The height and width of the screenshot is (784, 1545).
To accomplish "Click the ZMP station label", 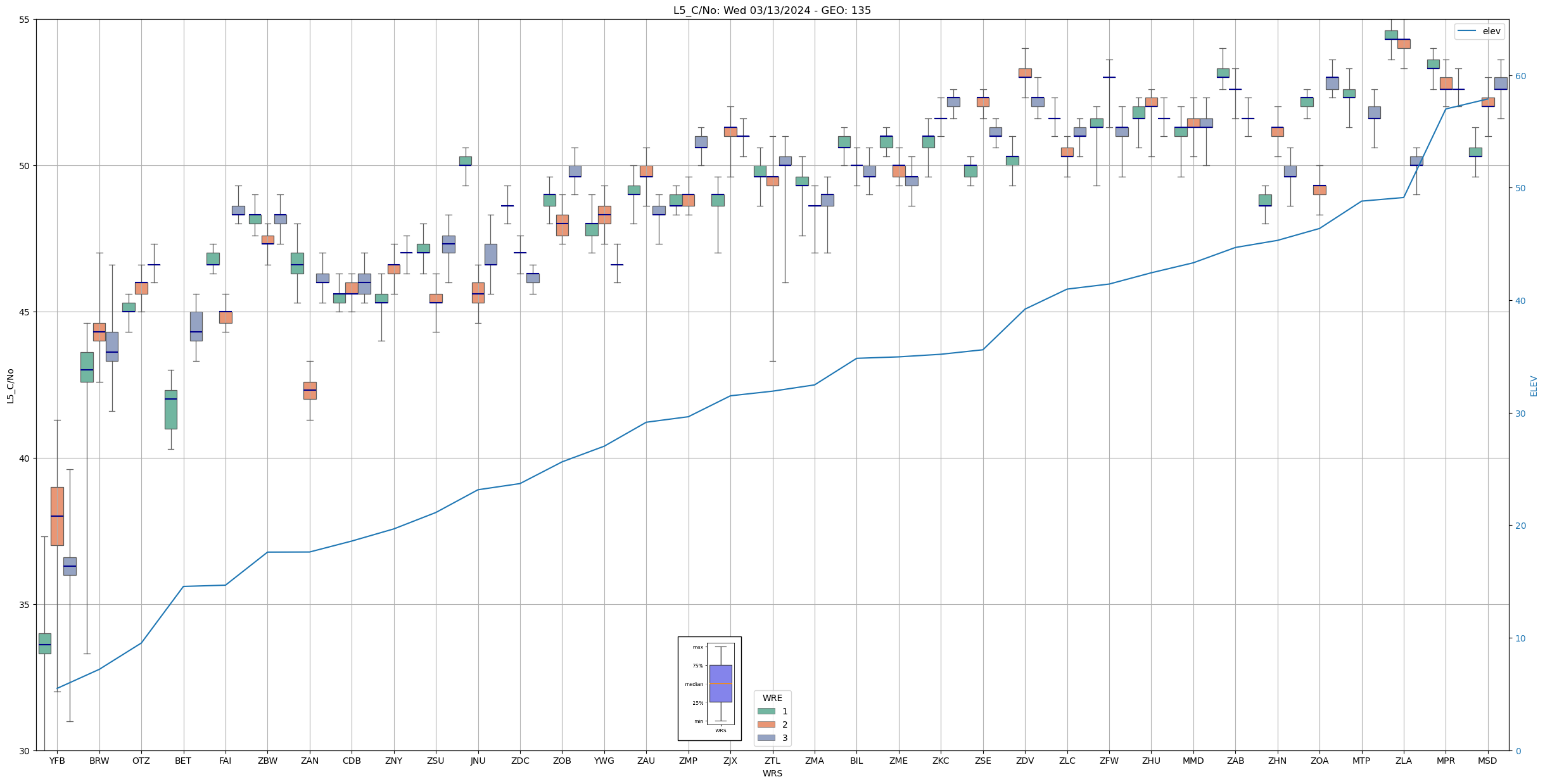I will click(688, 761).
